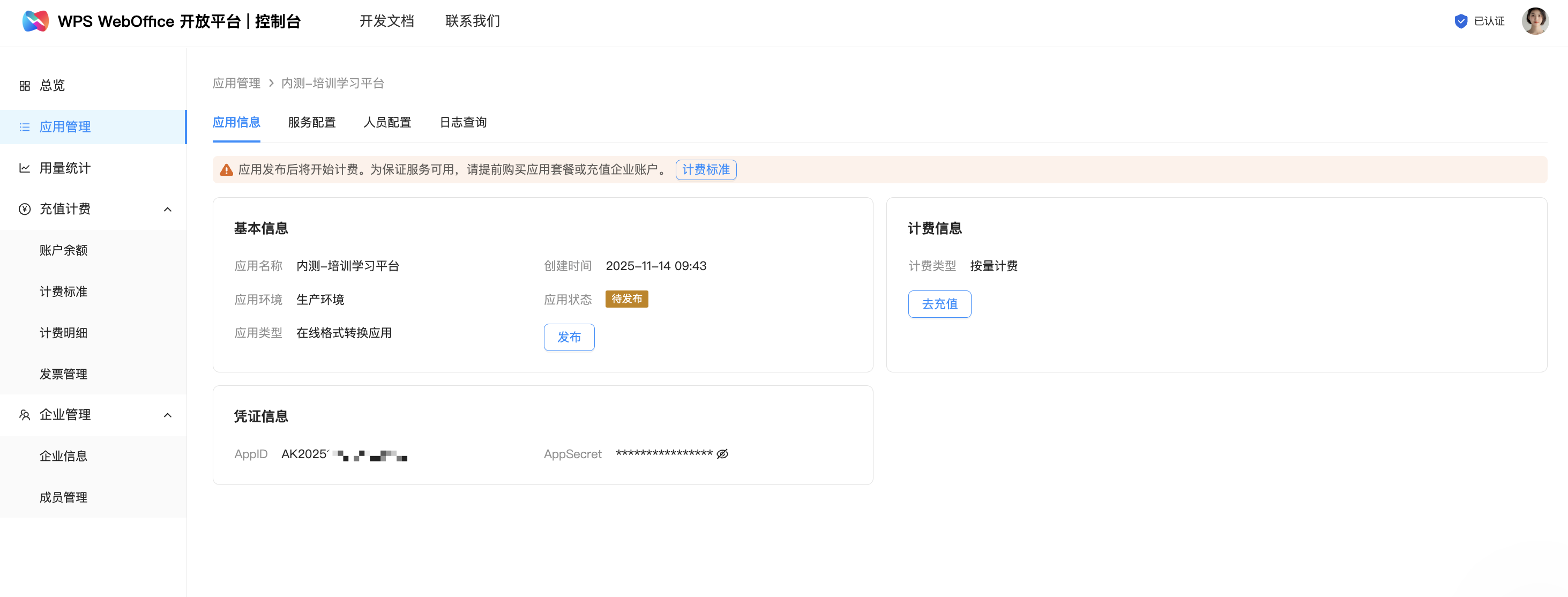Select the 总览 grid icon in sidebar
This screenshot has height=597, width=1568.
[24, 85]
